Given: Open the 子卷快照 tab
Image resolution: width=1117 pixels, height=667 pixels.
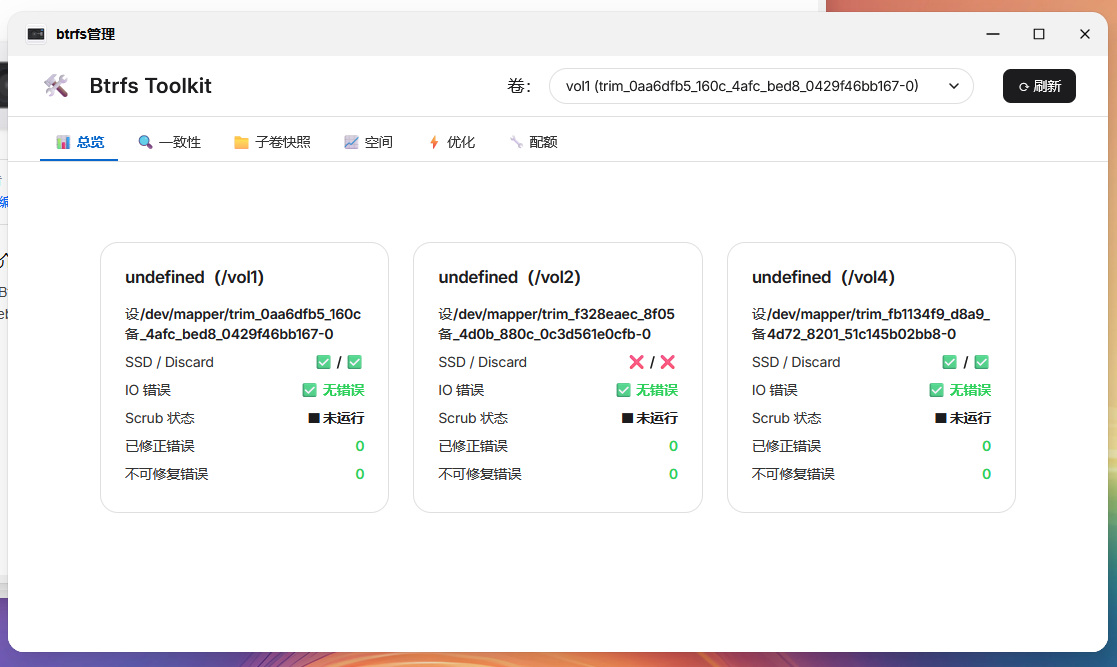Looking at the screenshot, I should tap(272, 142).
